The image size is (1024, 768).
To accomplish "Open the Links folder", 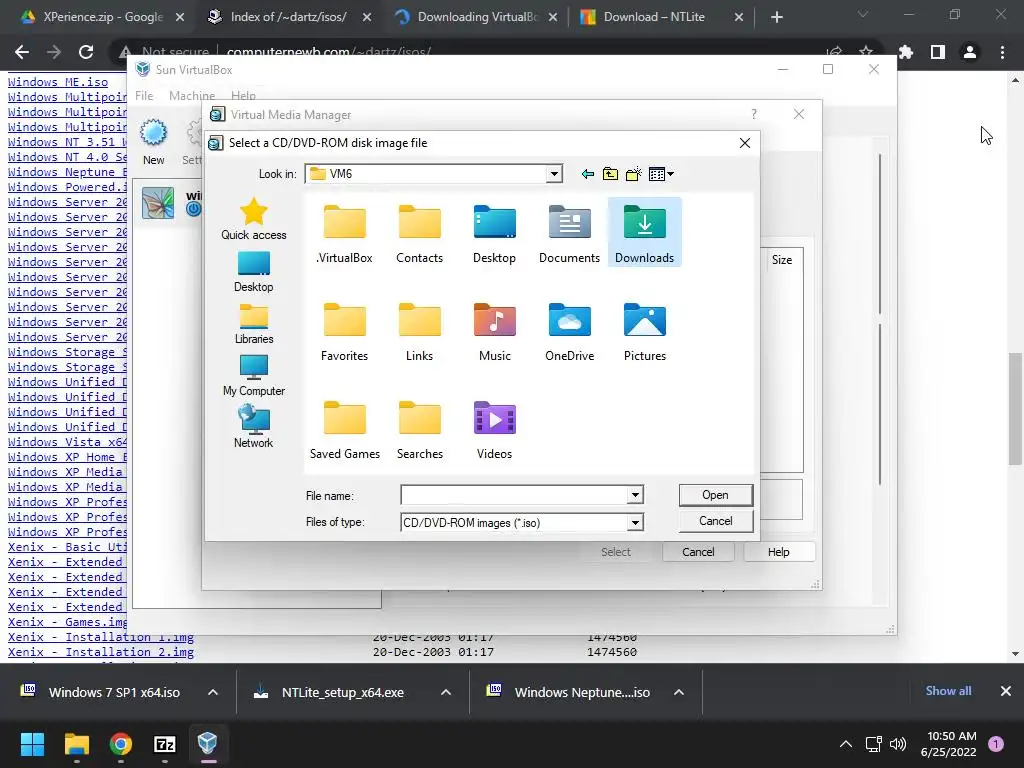I will click(x=419, y=331).
